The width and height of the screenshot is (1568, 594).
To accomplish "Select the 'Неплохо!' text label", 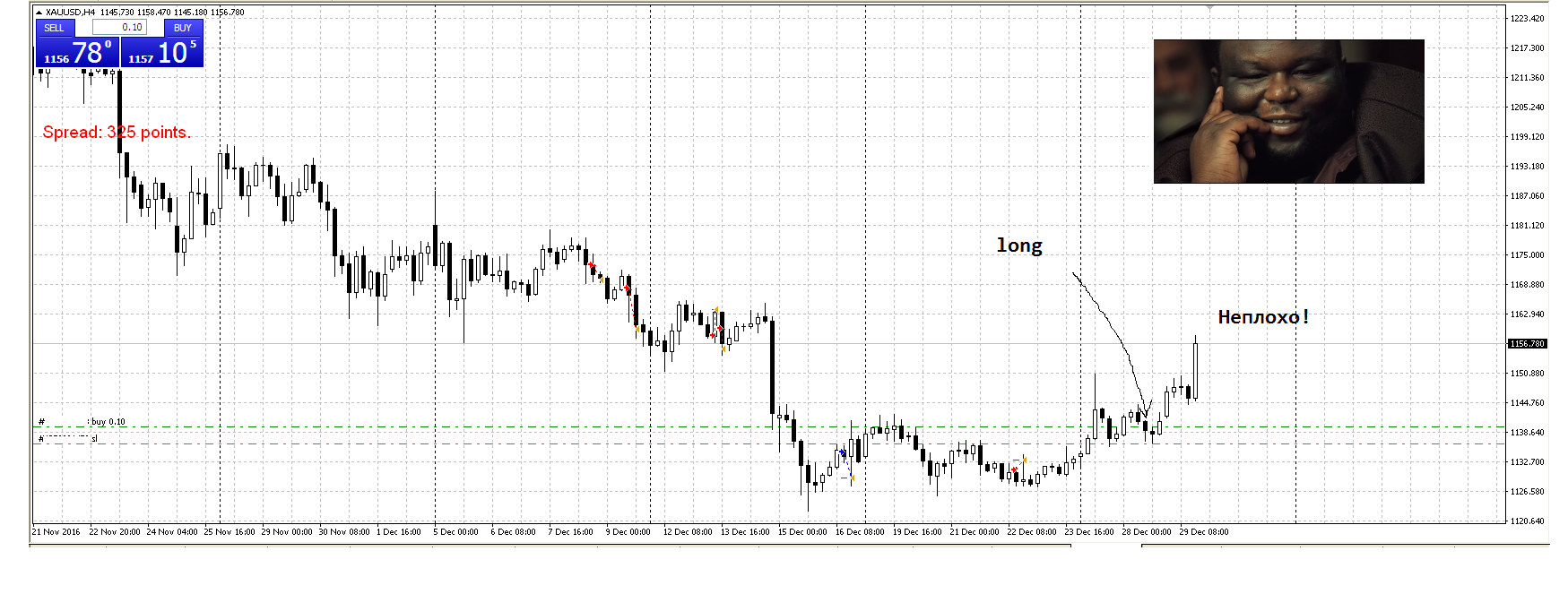I will click(1262, 317).
